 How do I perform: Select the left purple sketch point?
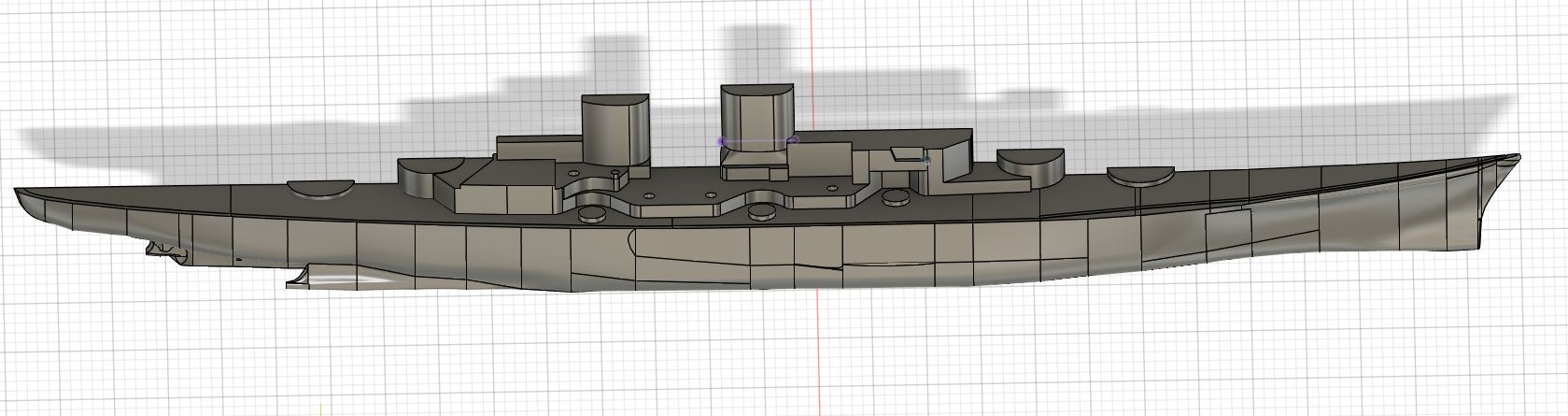tap(720, 141)
